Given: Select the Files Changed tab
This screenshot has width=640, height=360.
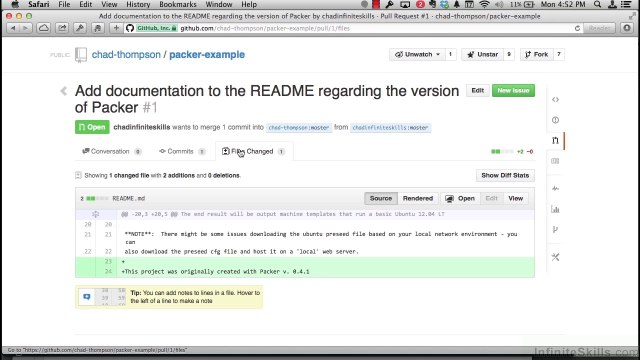Looking at the screenshot, I should click(x=253, y=151).
